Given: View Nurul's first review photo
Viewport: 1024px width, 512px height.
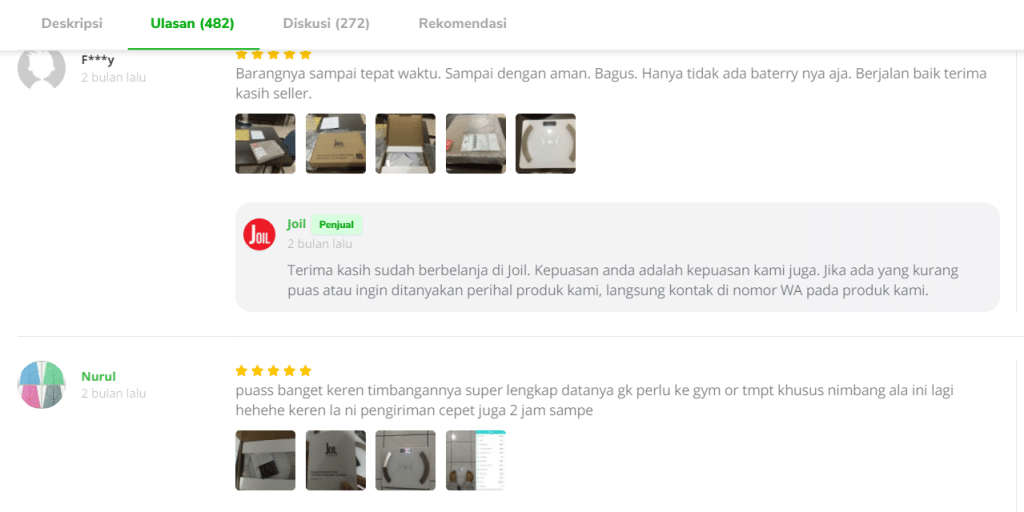Looking at the screenshot, I should click(x=265, y=460).
